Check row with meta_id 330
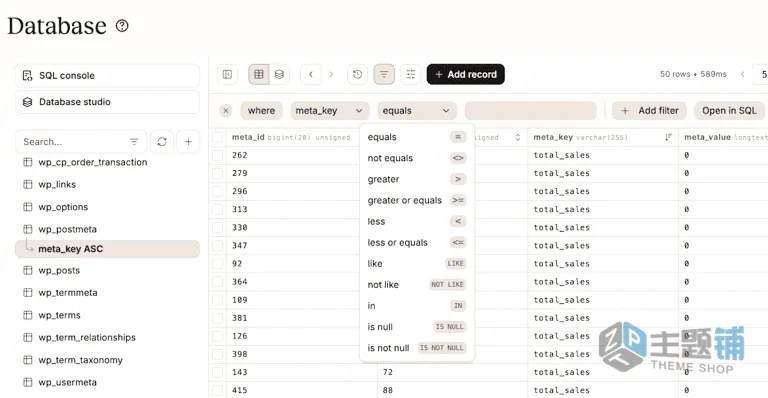 [x=217, y=228]
